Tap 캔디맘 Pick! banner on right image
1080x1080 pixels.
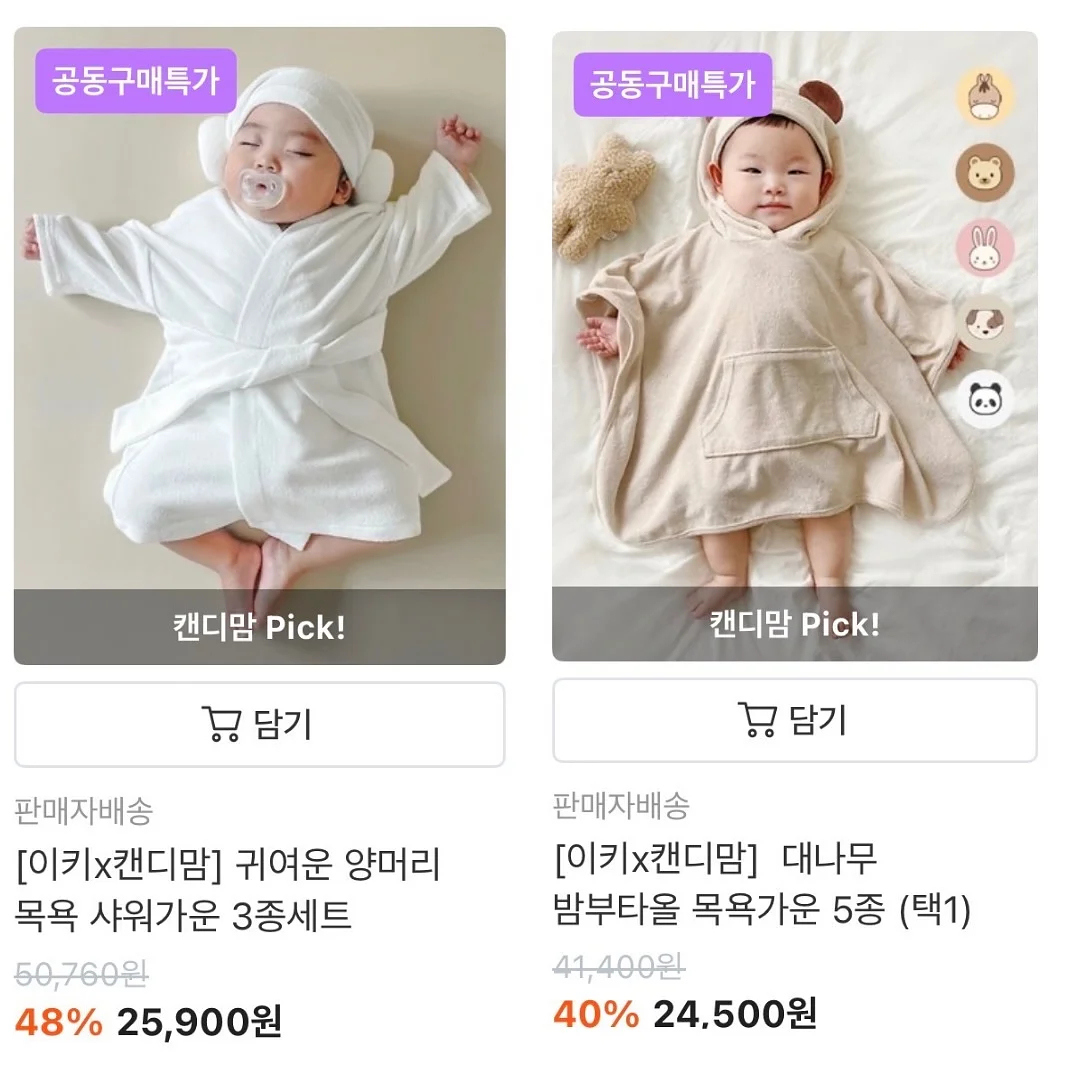point(795,624)
